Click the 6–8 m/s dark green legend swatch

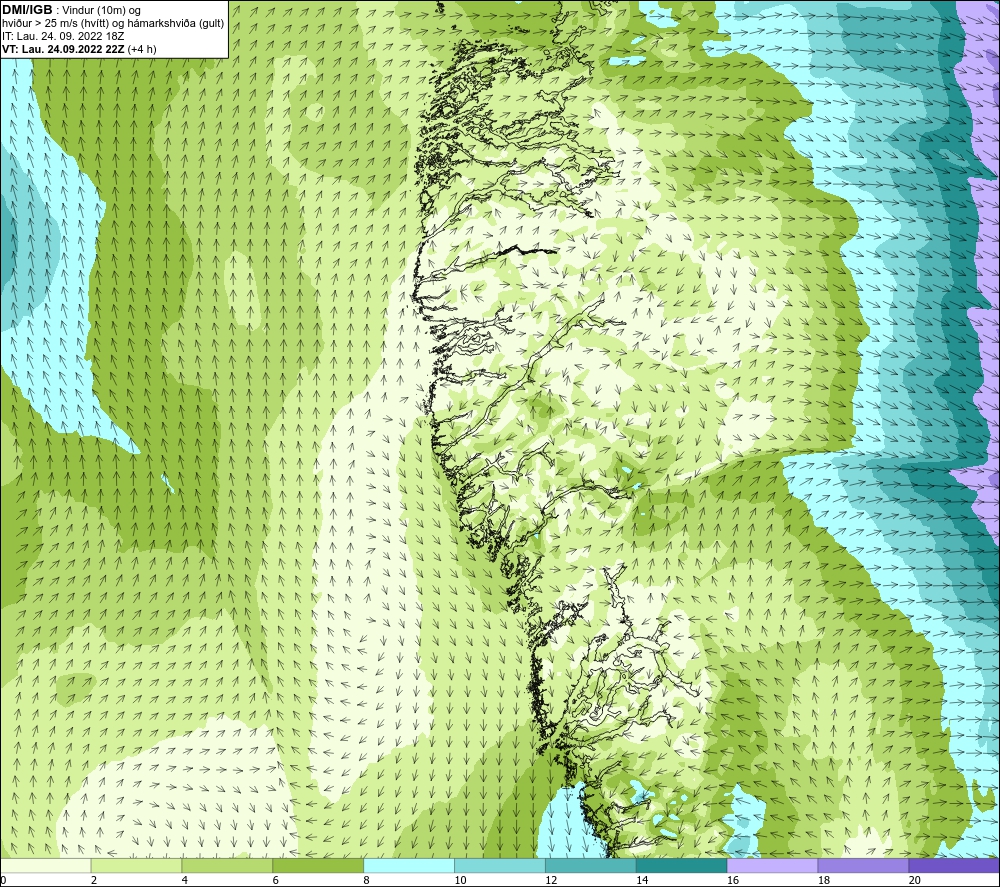(x=318, y=865)
